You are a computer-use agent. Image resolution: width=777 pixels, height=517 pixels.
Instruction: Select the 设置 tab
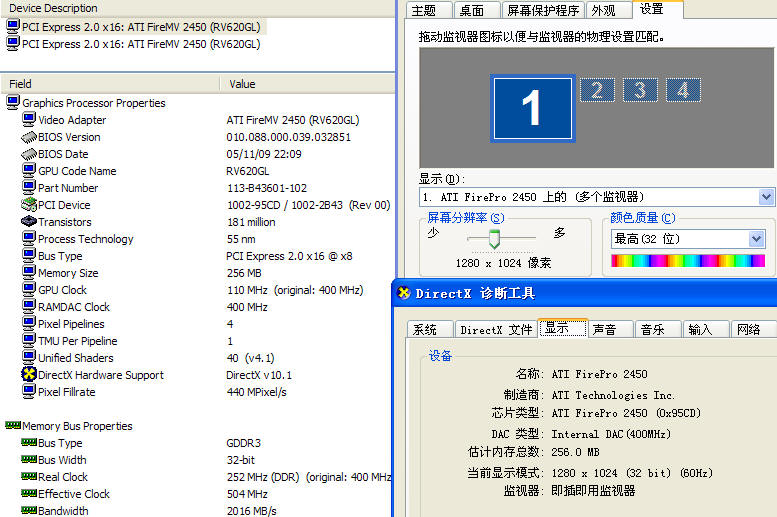point(658,9)
